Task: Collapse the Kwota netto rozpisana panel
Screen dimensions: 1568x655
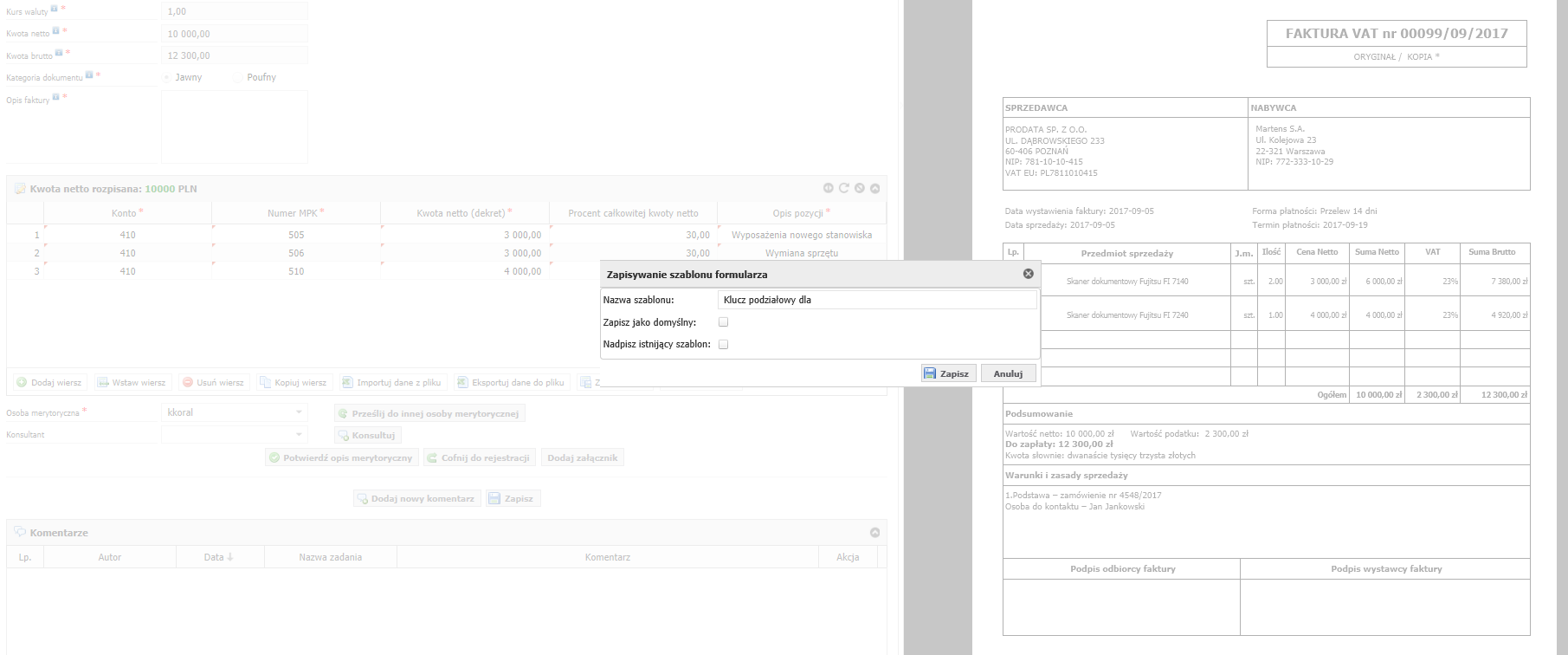Action: (x=874, y=188)
